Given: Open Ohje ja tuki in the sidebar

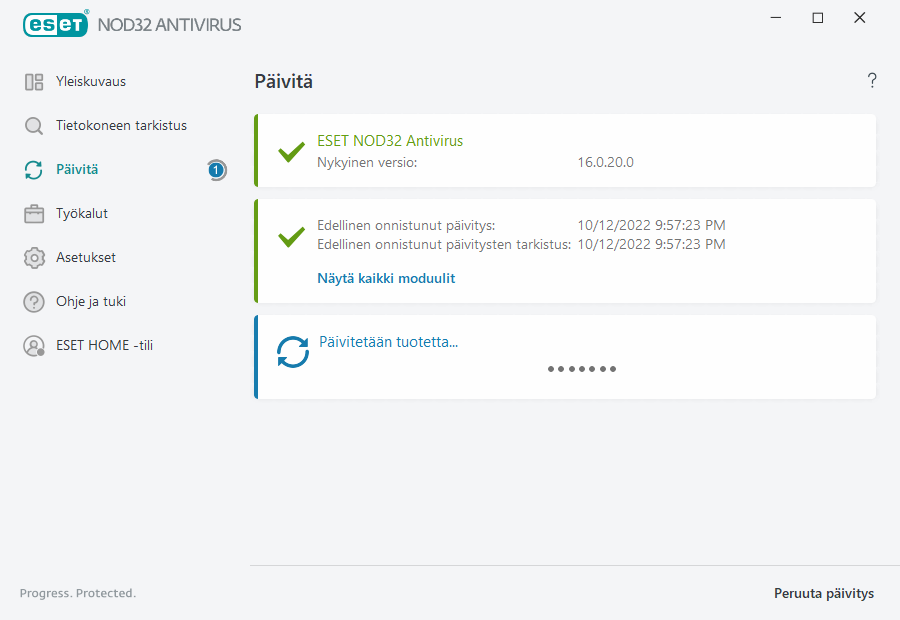Looking at the screenshot, I should coord(90,302).
